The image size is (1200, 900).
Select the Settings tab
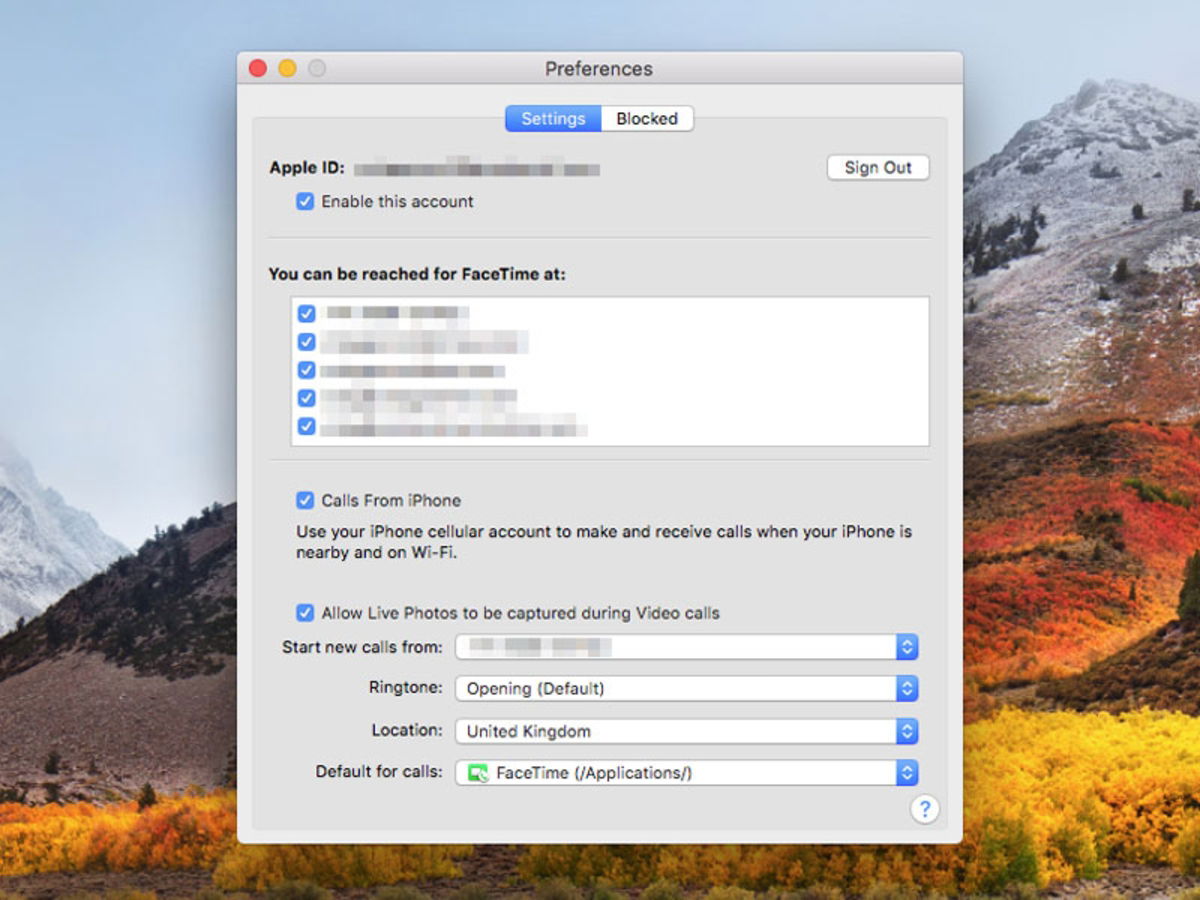click(x=553, y=118)
